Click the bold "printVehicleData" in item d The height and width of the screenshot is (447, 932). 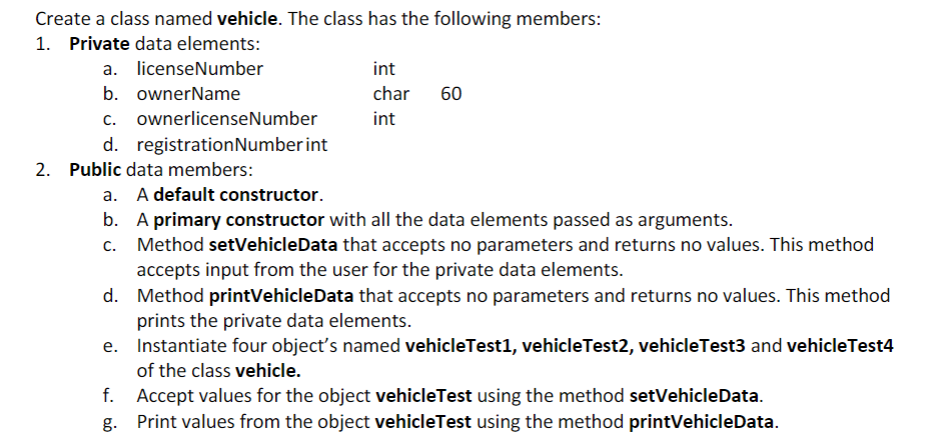tap(281, 295)
